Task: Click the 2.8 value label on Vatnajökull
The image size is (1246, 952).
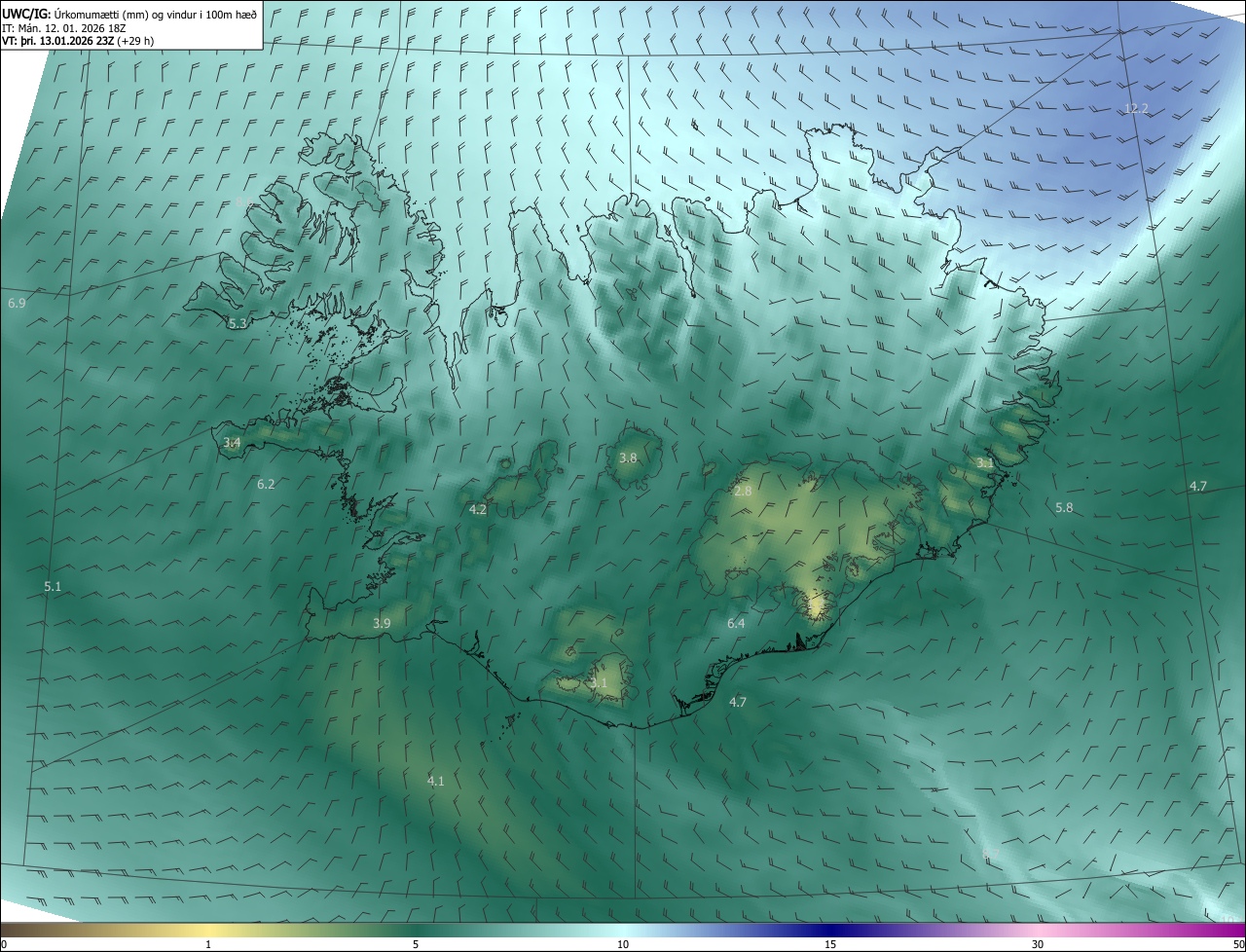Action: pos(743,492)
